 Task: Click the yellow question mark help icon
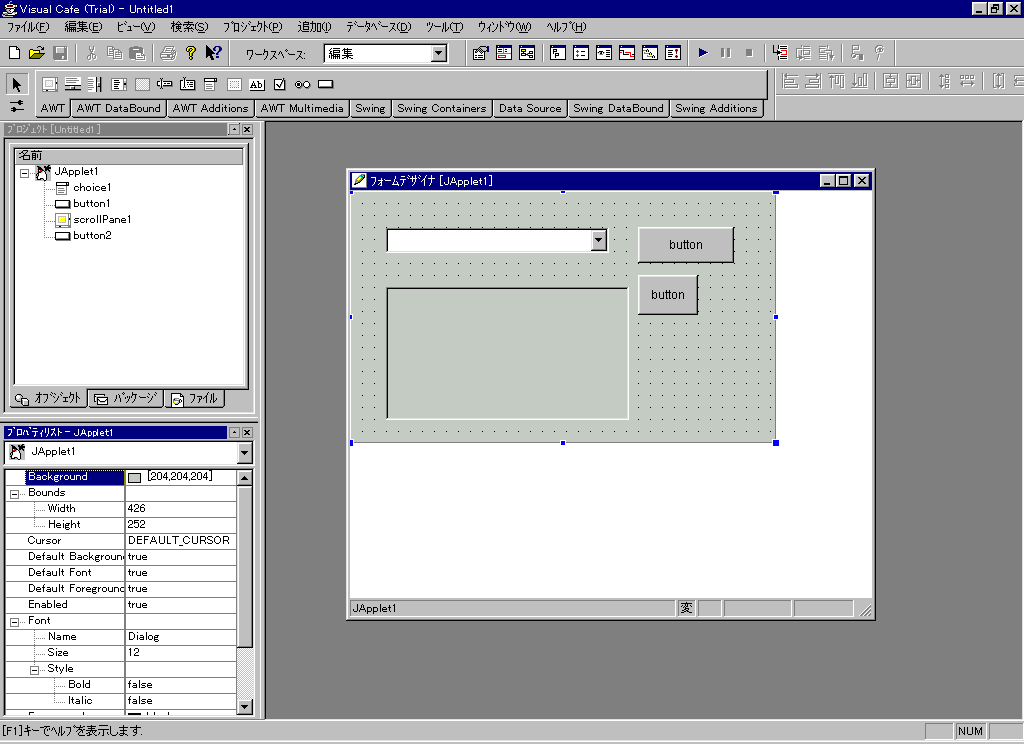pyautogui.click(x=191, y=53)
